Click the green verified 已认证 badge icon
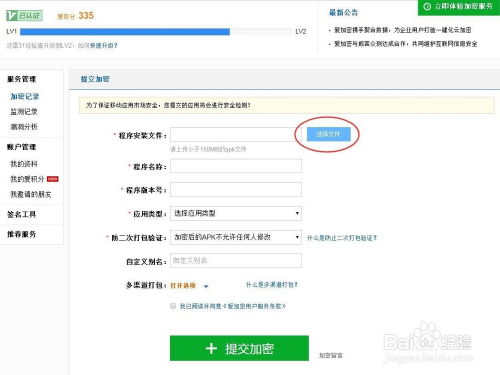 point(25,16)
